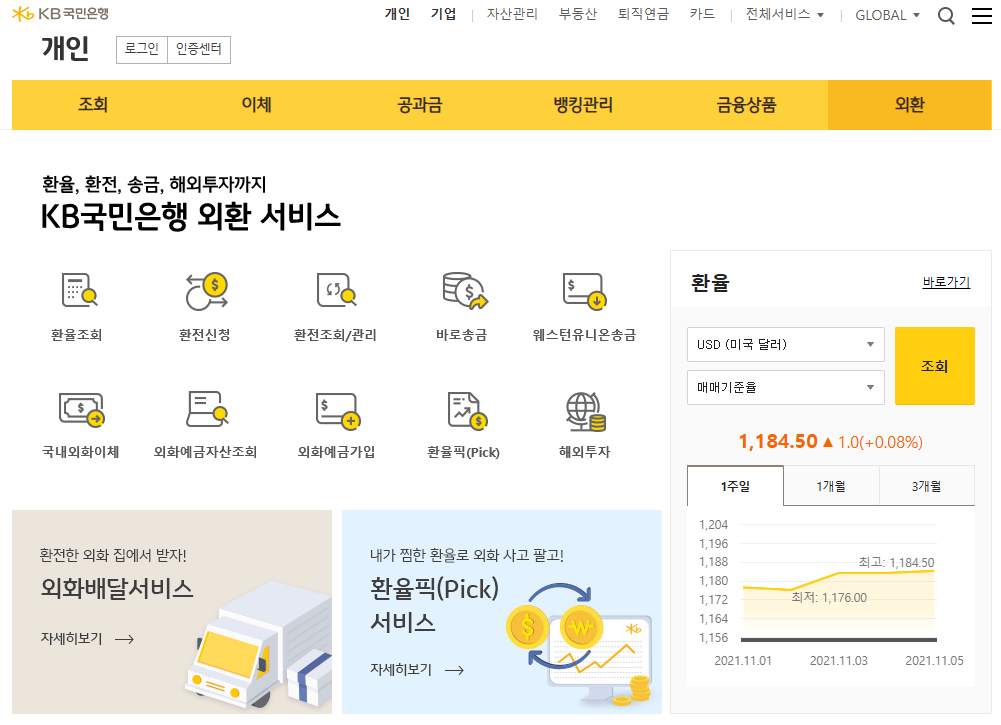
Task: Open the 웨스턴유니온송금 icon
Action: click(584, 291)
